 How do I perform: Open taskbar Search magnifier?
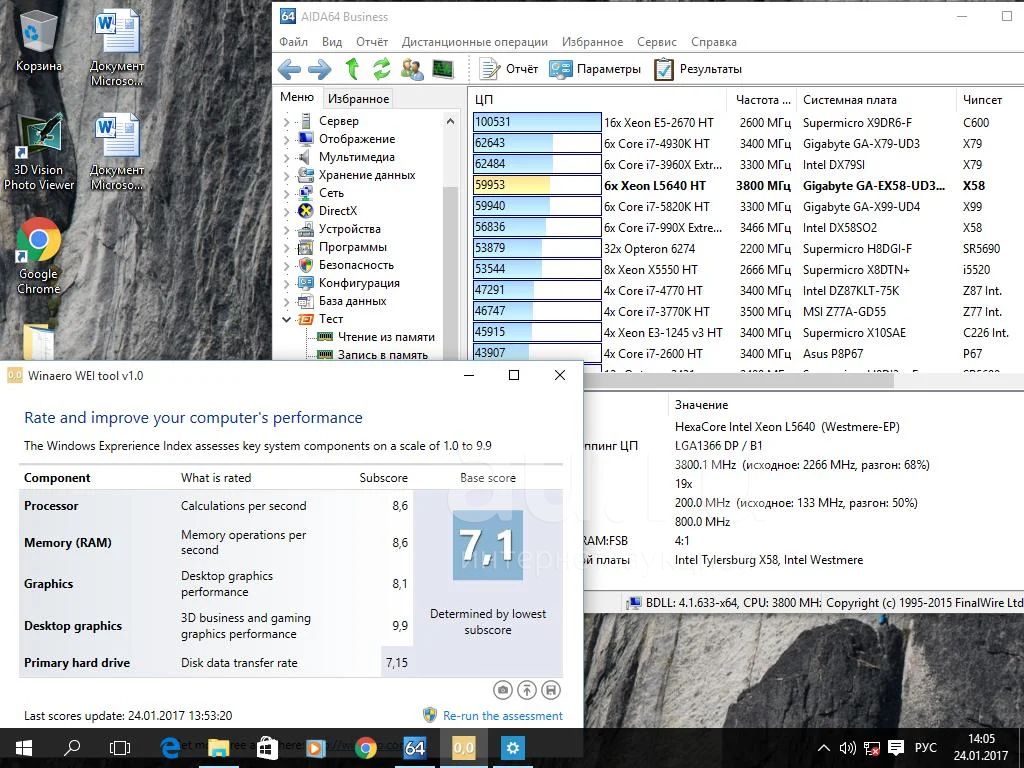click(x=72, y=748)
